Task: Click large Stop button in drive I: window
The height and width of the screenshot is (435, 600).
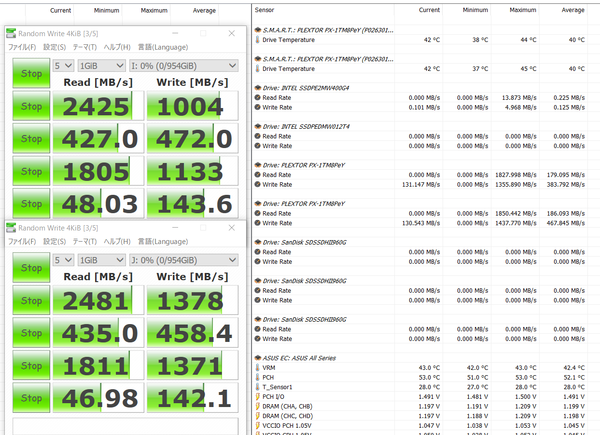Action: pos(31,73)
